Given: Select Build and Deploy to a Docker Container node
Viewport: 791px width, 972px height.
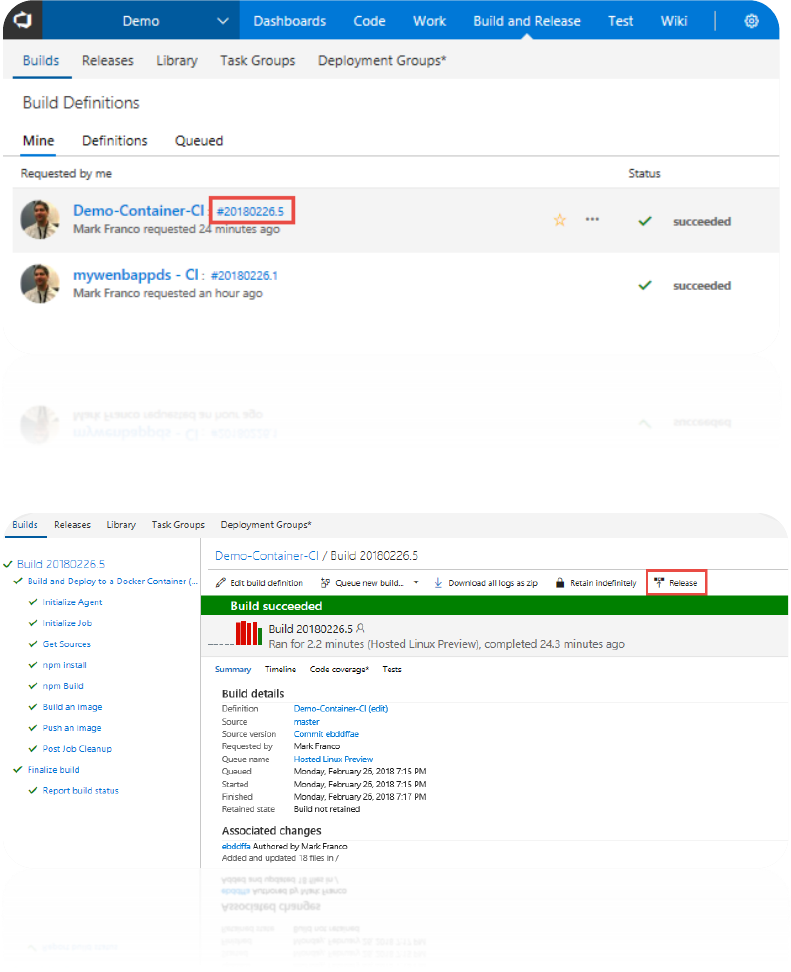Looking at the screenshot, I should point(113,581).
